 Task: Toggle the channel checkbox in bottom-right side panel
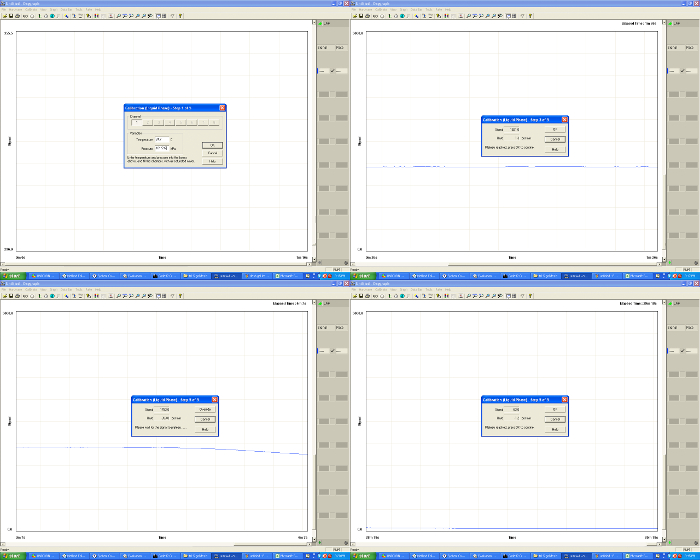(683, 351)
